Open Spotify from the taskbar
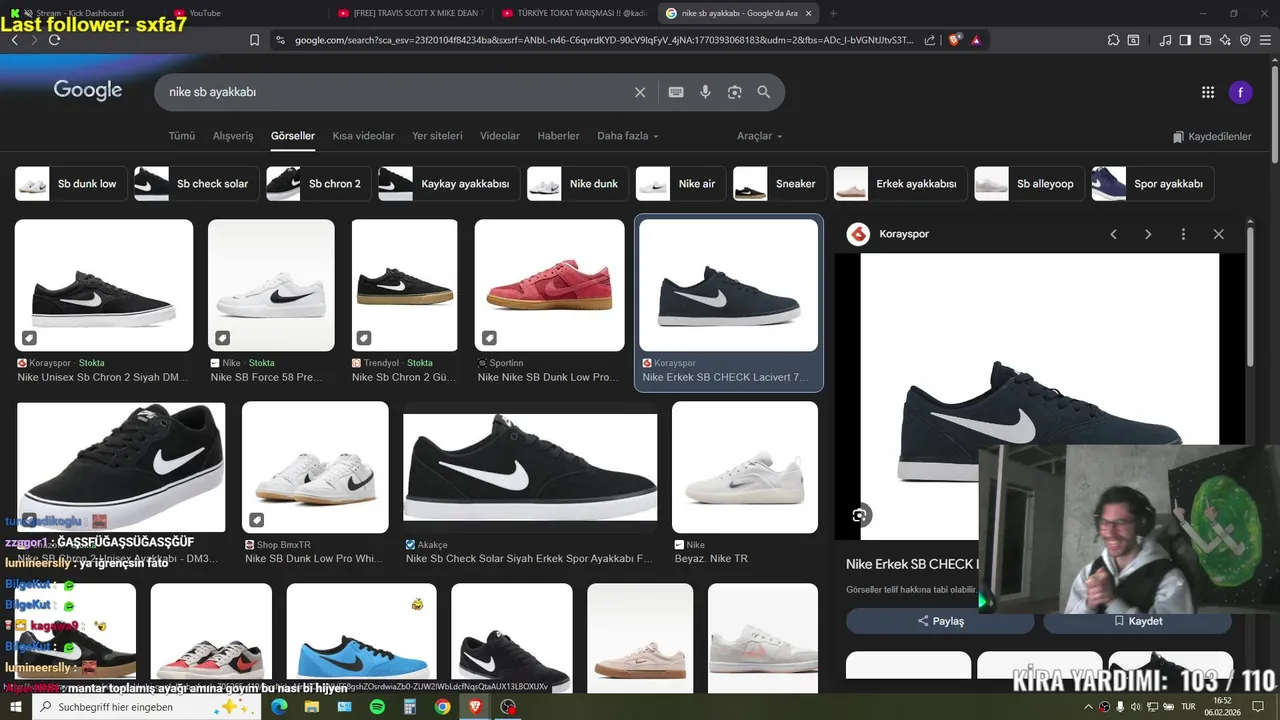This screenshot has width=1280, height=720. pos(377,707)
